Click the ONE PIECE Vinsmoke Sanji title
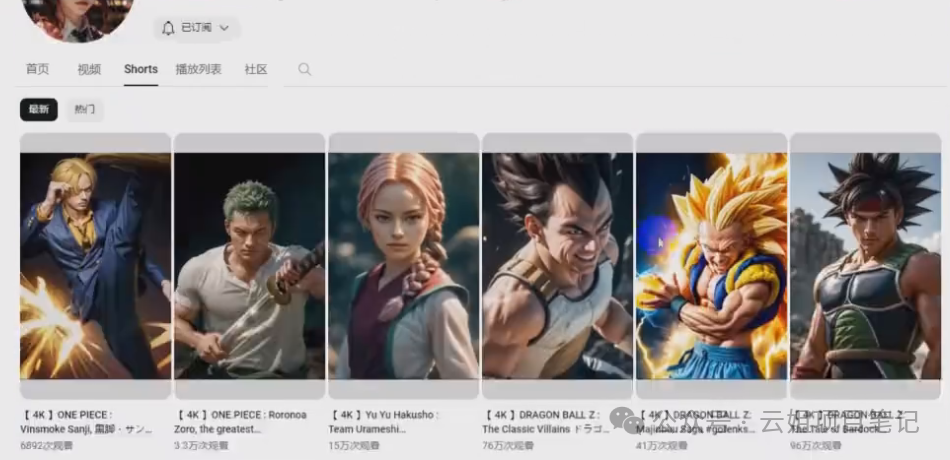The height and width of the screenshot is (460, 950). (86, 422)
